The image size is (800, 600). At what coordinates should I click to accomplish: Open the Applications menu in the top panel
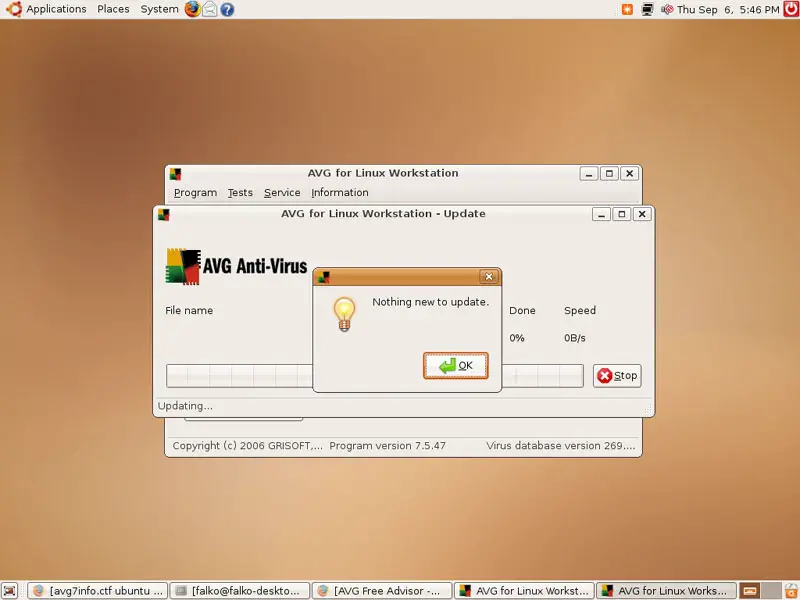tap(56, 9)
